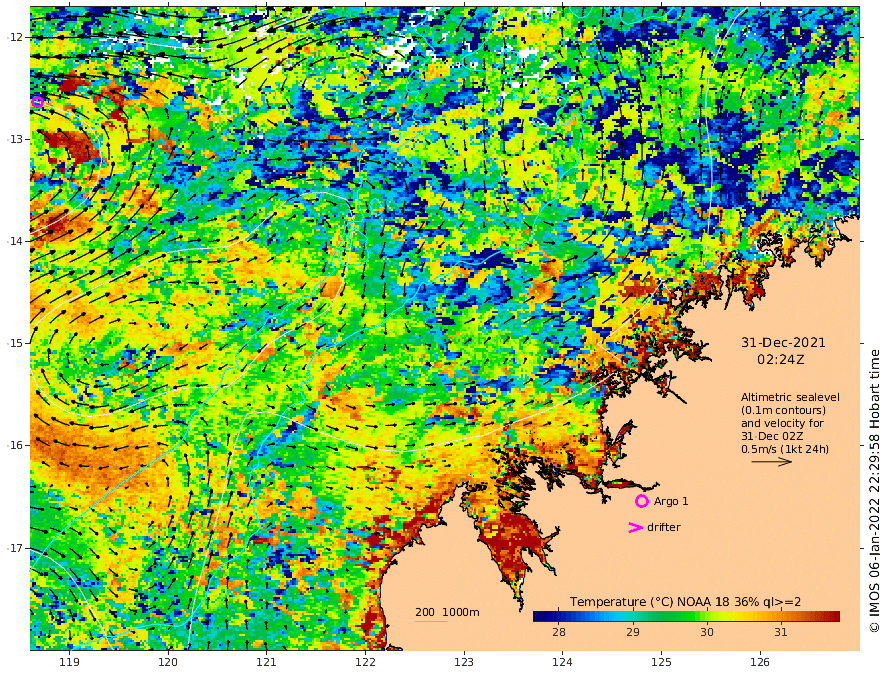Click longitude axis label 126
This screenshot has height=680, width=880.
(760, 662)
